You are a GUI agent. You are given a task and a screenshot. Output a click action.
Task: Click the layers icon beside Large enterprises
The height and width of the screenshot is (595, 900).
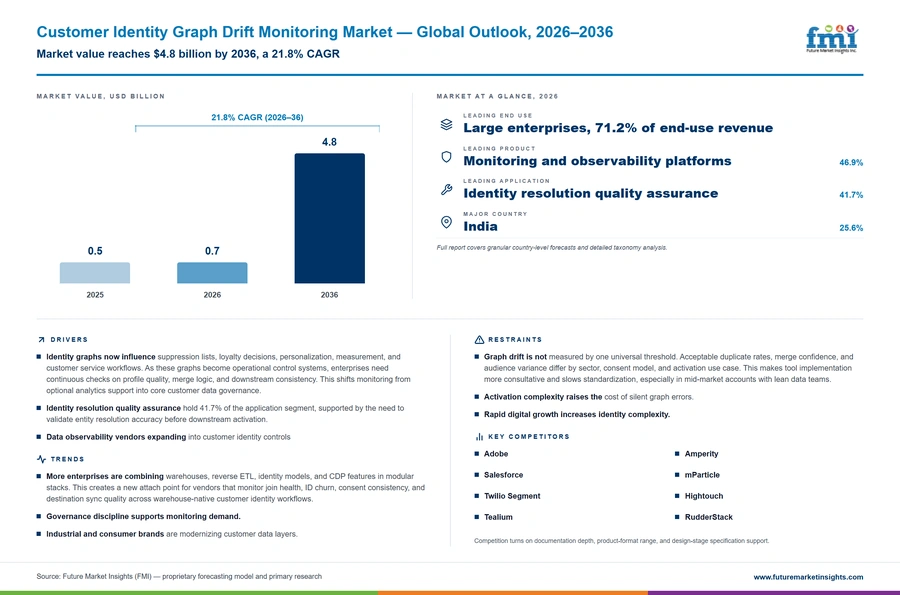tap(446, 125)
